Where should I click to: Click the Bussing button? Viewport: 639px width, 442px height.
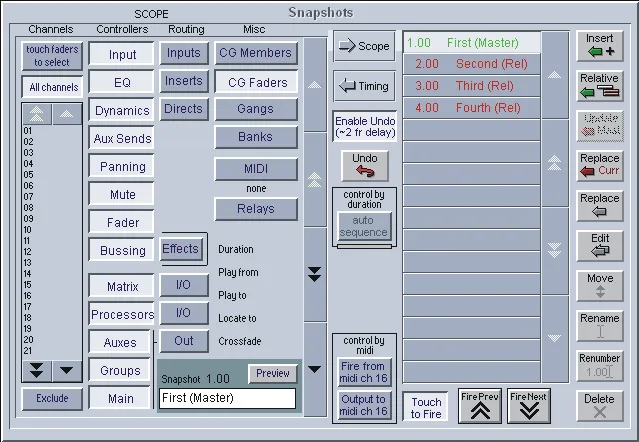(121, 250)
